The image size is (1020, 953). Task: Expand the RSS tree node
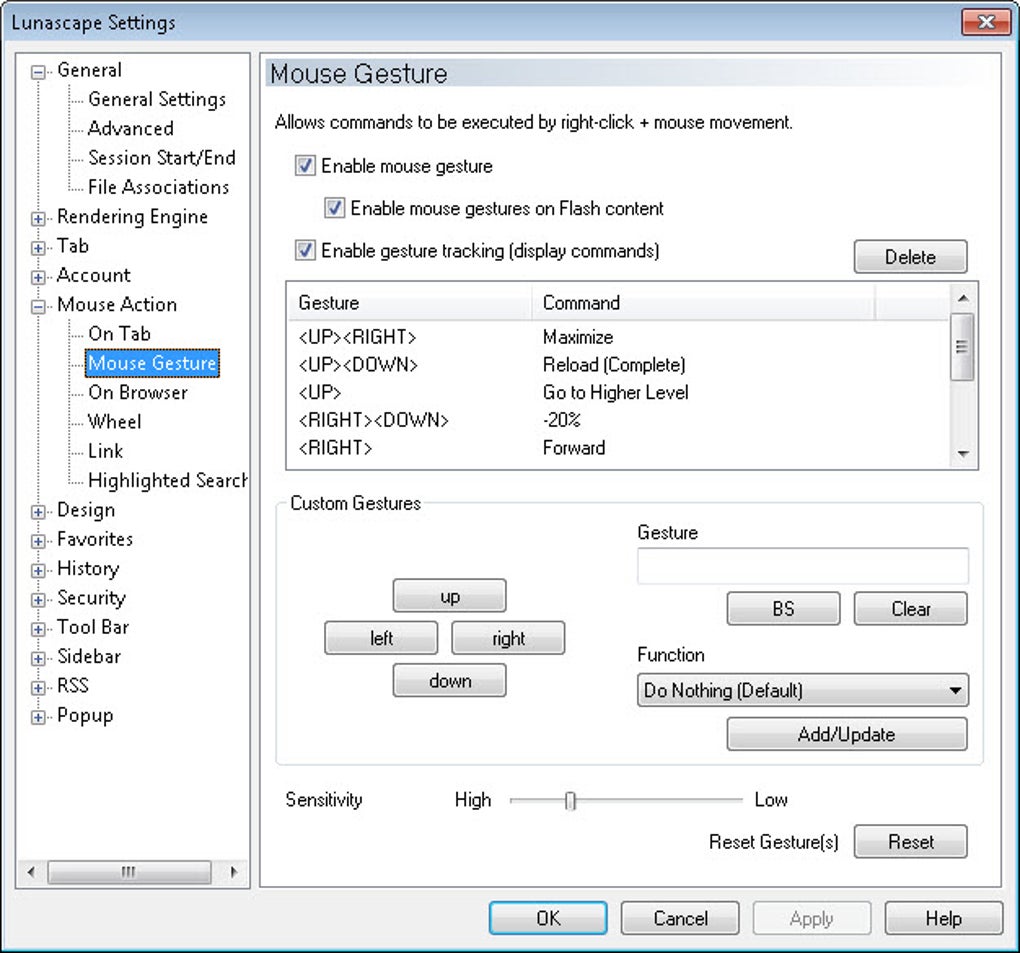click(x=38, y=688)
